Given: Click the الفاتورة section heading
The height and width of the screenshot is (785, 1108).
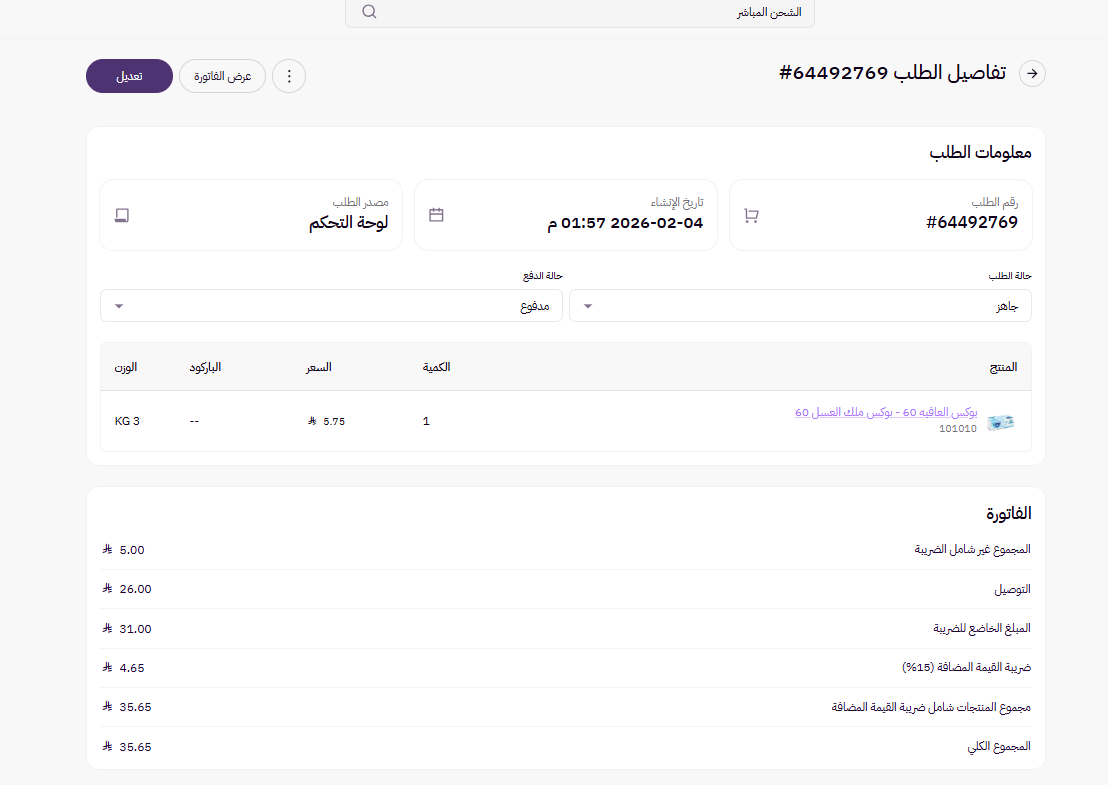Looking at the screenshot, I should 1011,513.
